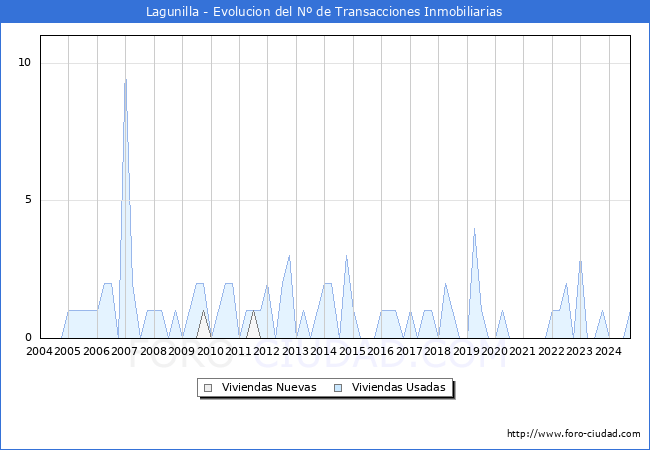The width and height of the screenshot is (650, 450).
Task: Click the 2006 x-axis label
Action: (x=96, y=351)
